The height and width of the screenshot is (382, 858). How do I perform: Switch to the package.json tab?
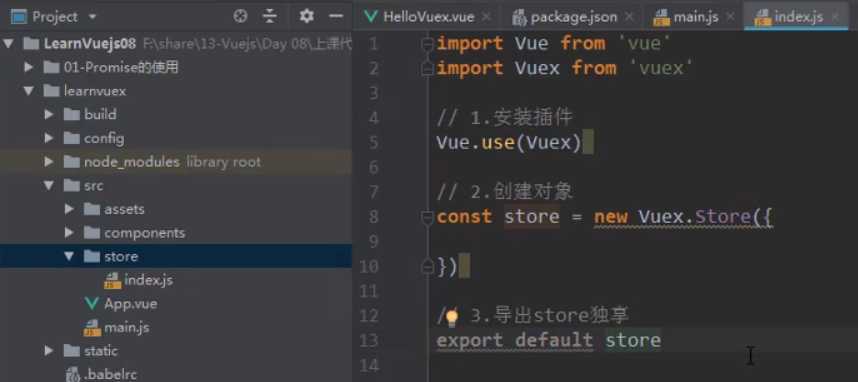pyautogui.click(x=573, y=17)
